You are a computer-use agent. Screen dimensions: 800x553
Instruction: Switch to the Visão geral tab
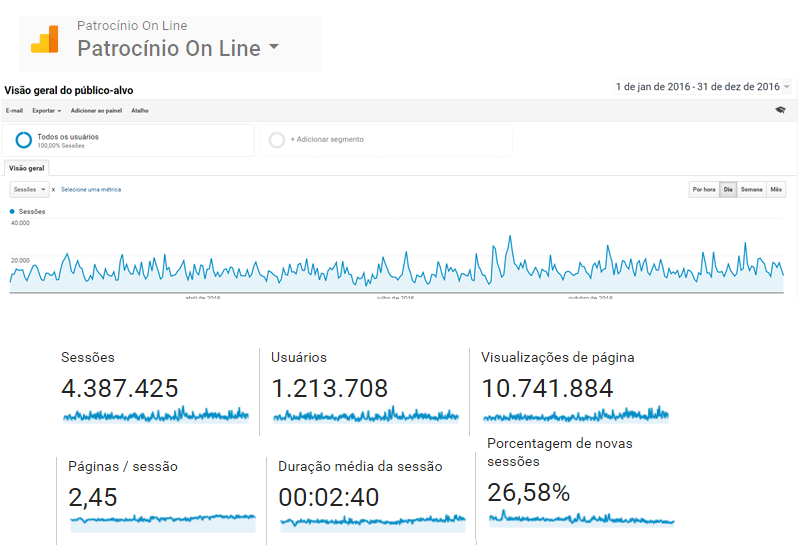(27, 168)
